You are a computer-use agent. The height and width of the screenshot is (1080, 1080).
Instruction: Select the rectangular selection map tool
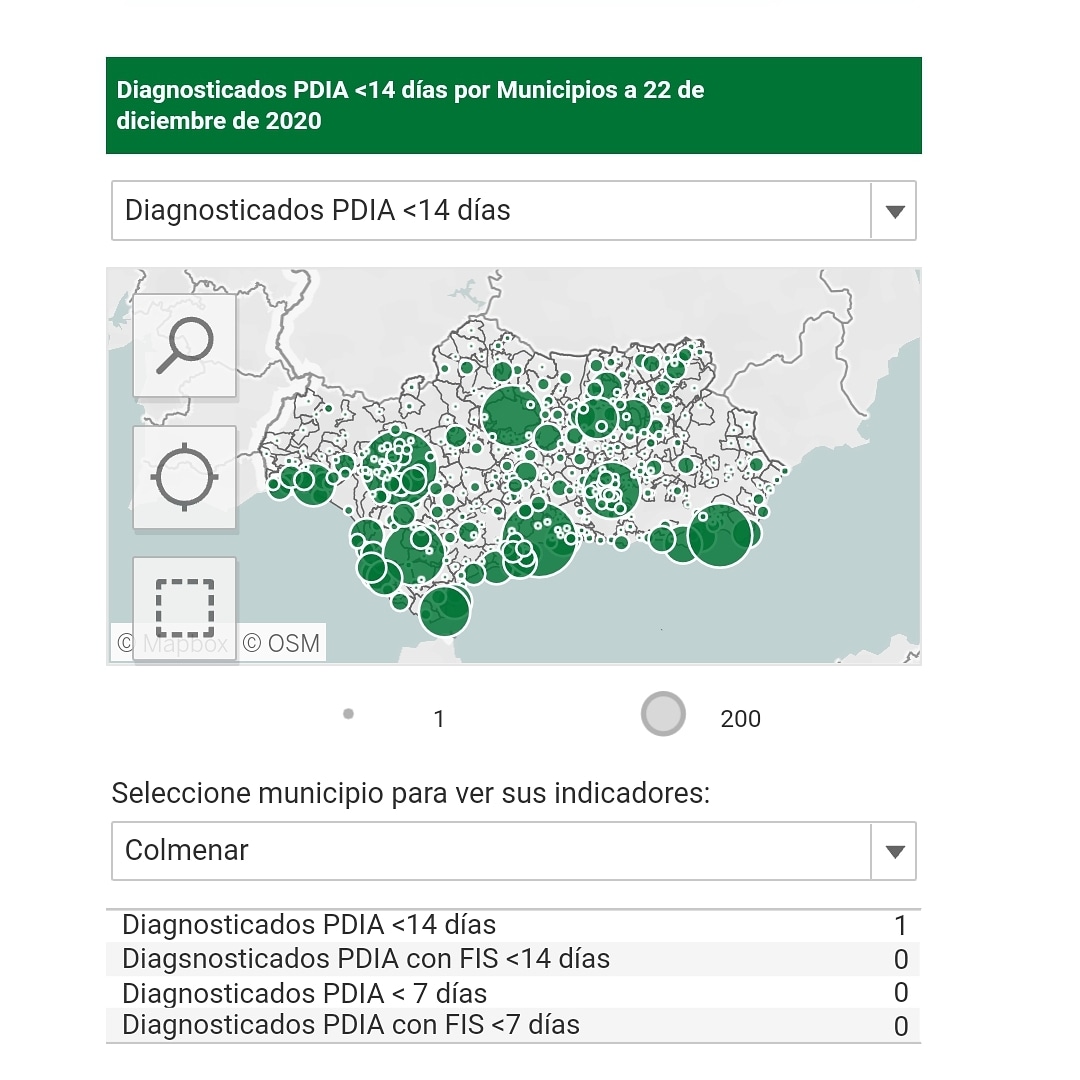tap(185, 608)
